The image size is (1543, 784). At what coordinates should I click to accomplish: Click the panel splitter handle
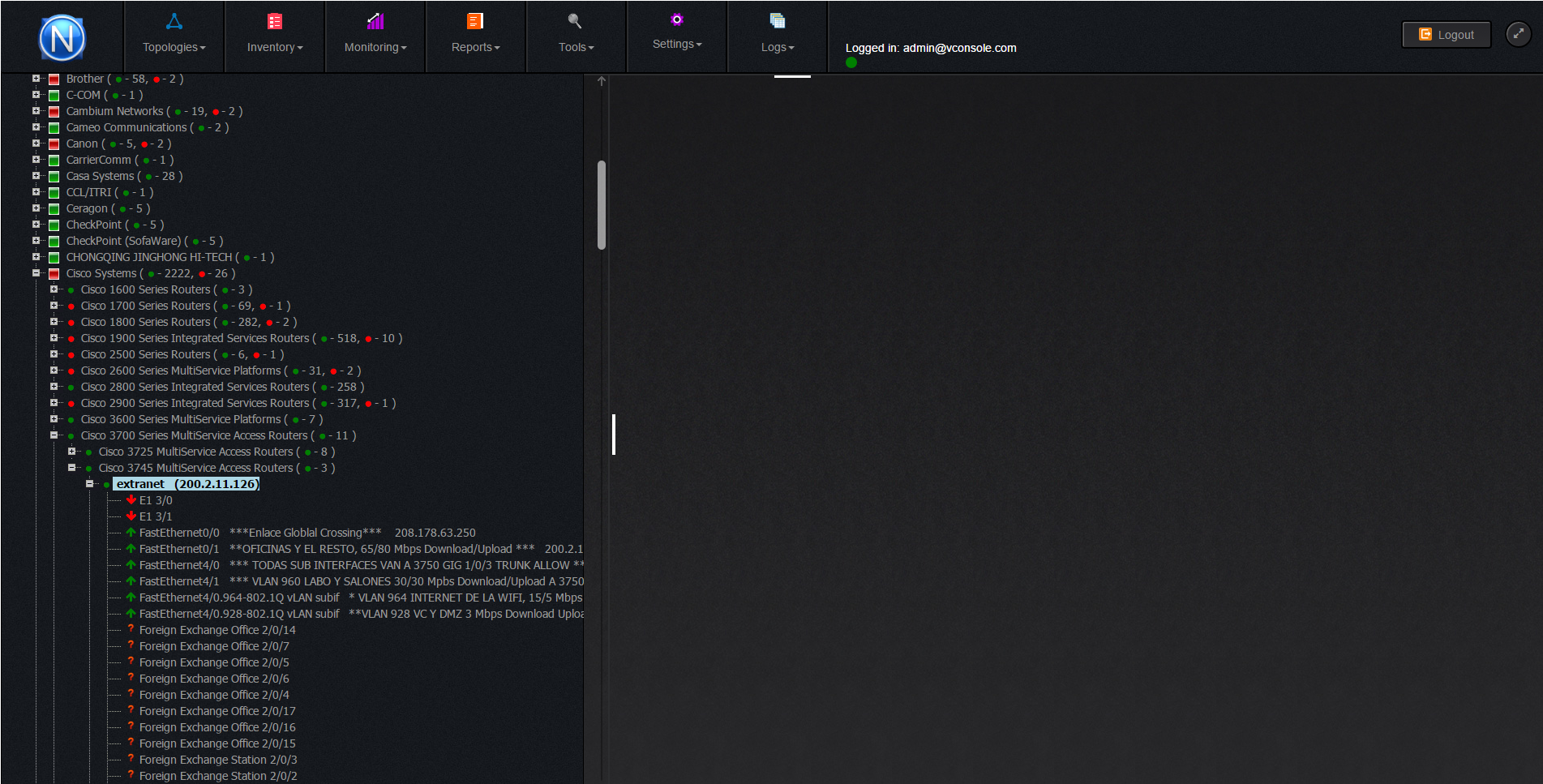[x=614, y=435]
